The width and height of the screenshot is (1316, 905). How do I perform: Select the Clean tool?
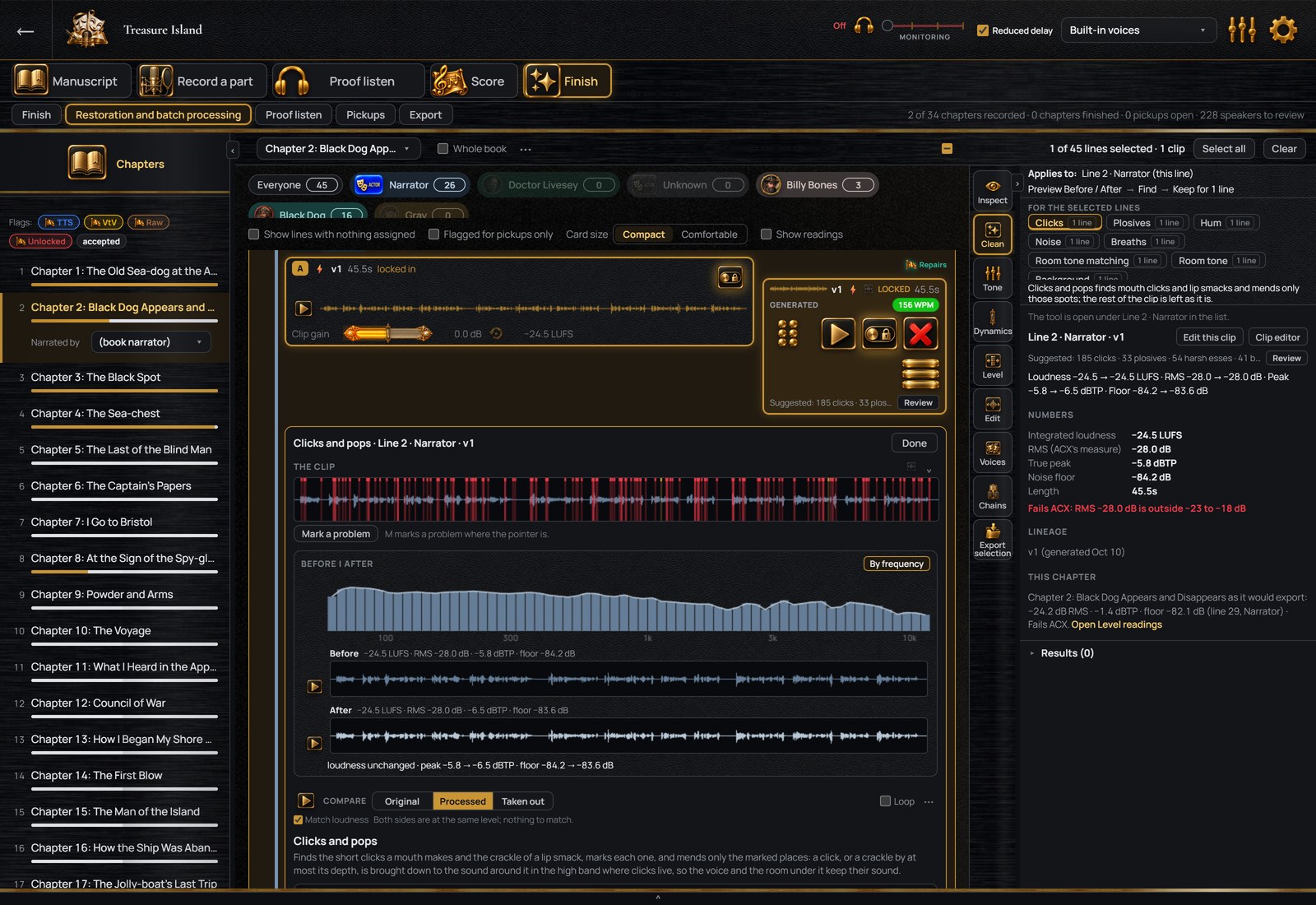pos(992,234)
